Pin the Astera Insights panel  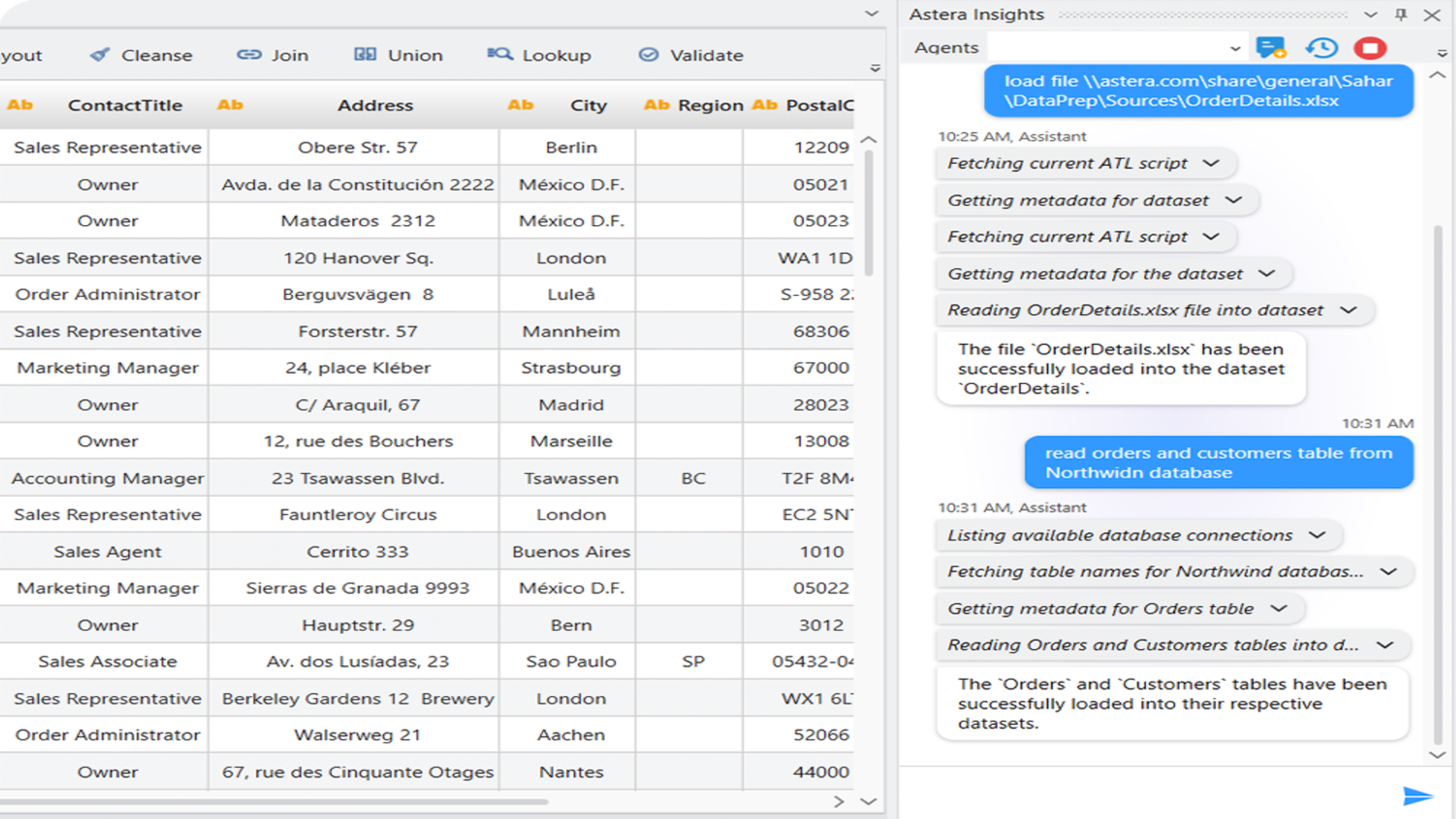coord(1401,14)
